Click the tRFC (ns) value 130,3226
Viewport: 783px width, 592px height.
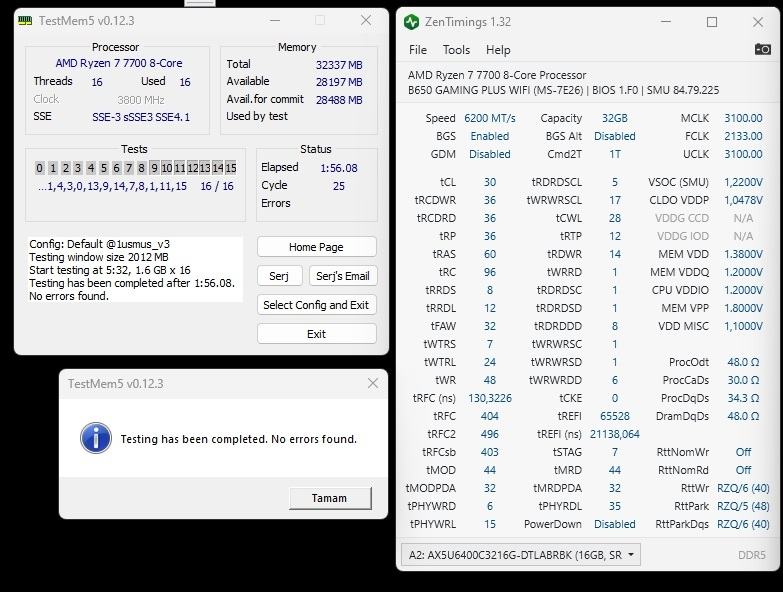point(489,398)
